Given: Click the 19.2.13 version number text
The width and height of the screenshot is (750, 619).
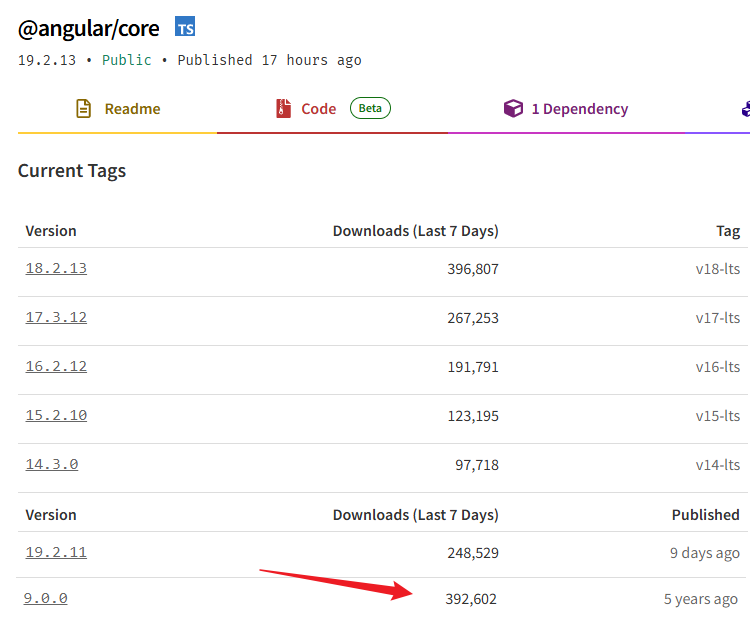Looking at the screenshot, I should [x=47, y=60].
